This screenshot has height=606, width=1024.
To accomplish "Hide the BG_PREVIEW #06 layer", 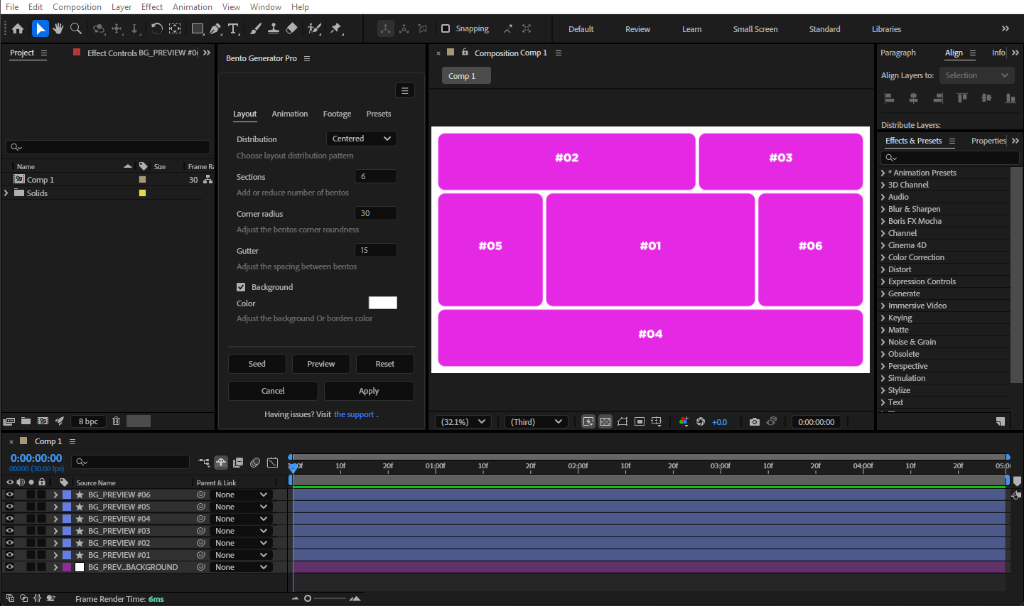I will coord(10,495).
